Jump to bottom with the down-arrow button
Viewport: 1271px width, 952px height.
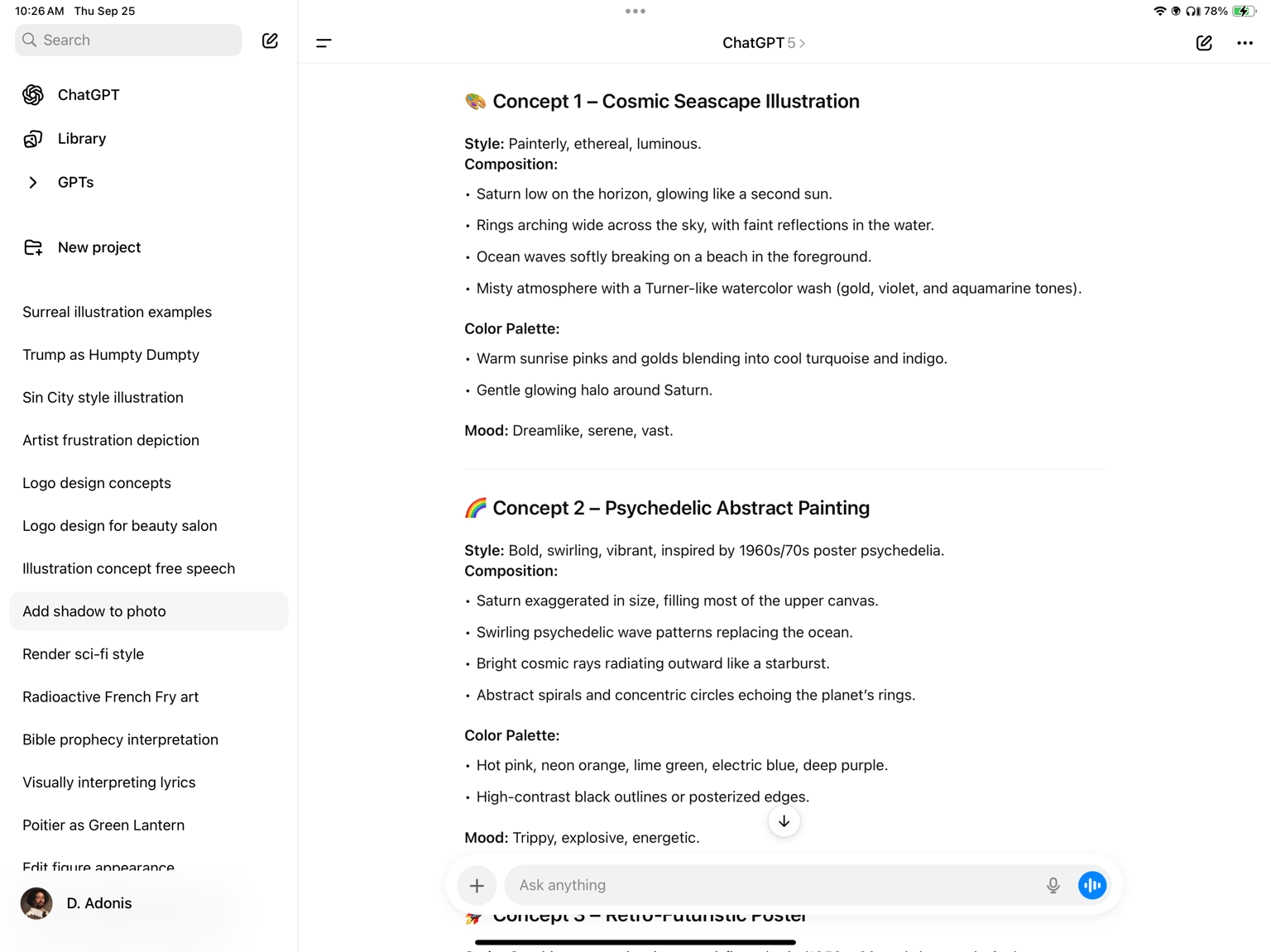click(x=784, y=821)
